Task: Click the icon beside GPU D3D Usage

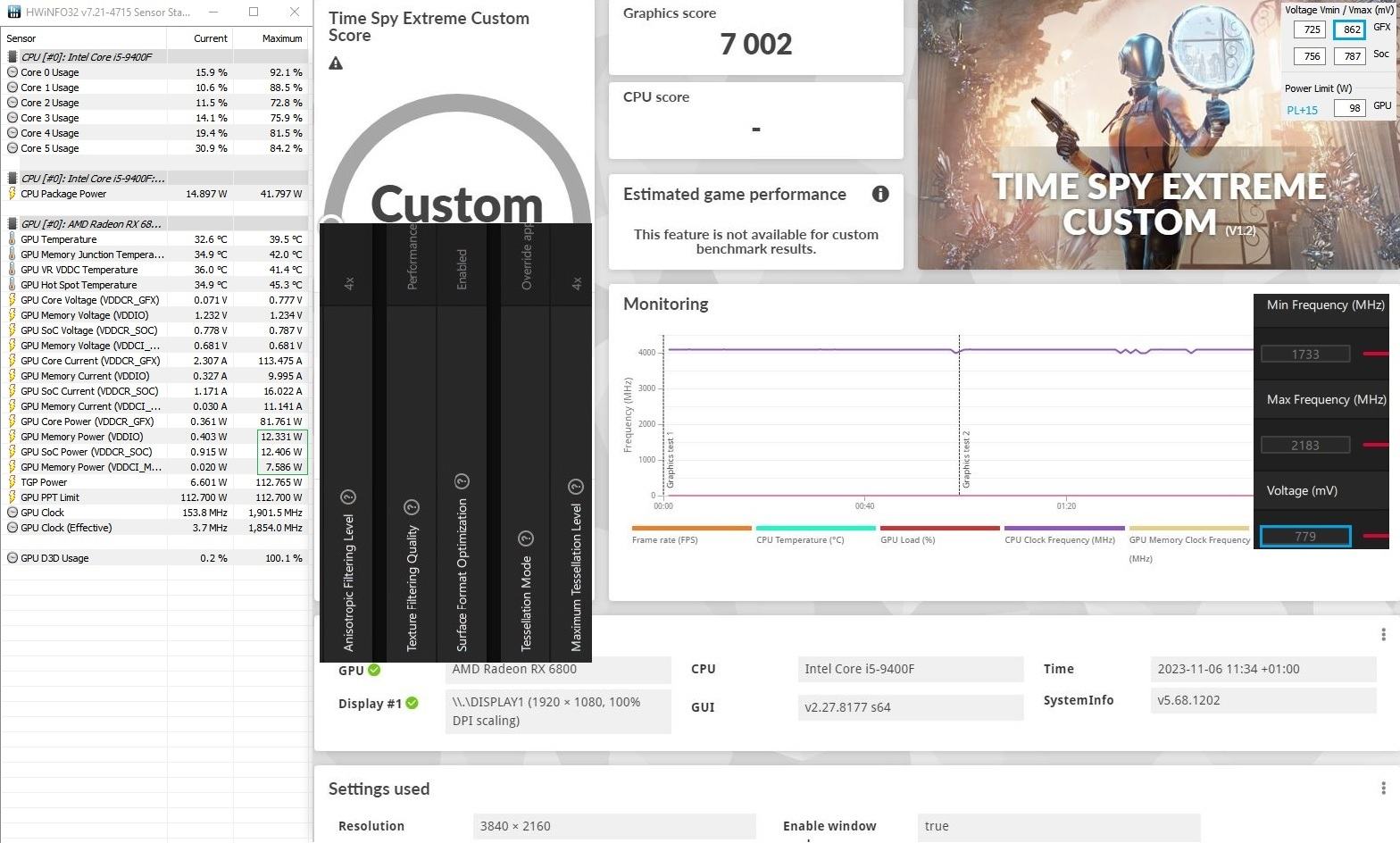Action: pos(12,558)
